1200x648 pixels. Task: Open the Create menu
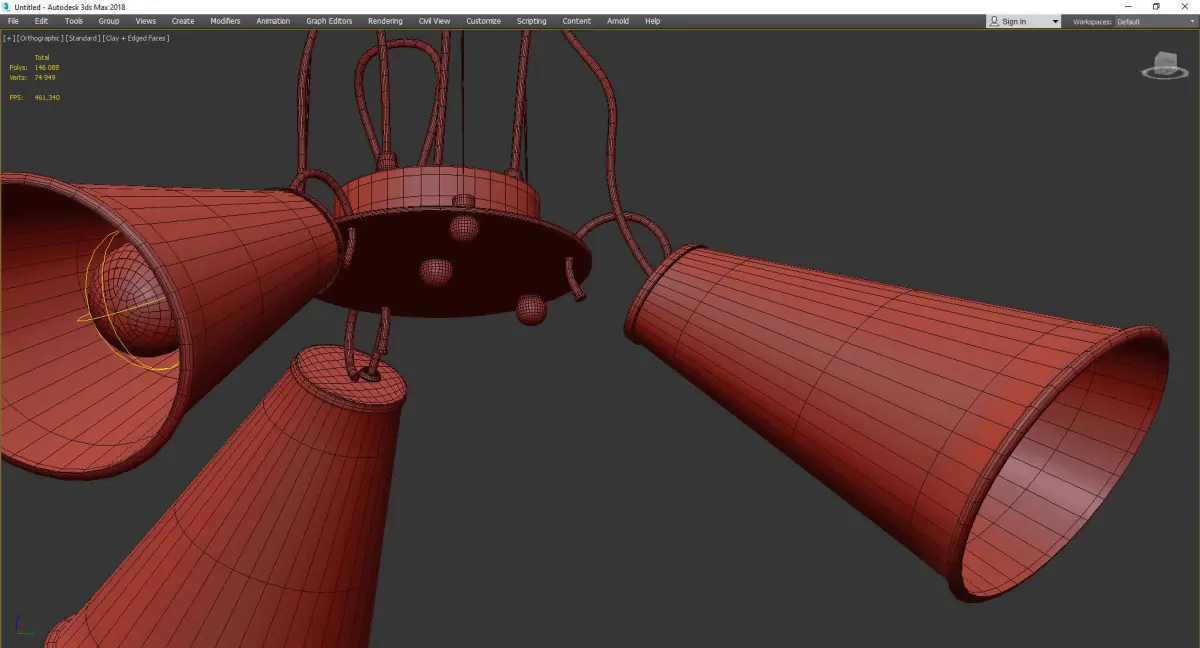click(x=183, y=21)
